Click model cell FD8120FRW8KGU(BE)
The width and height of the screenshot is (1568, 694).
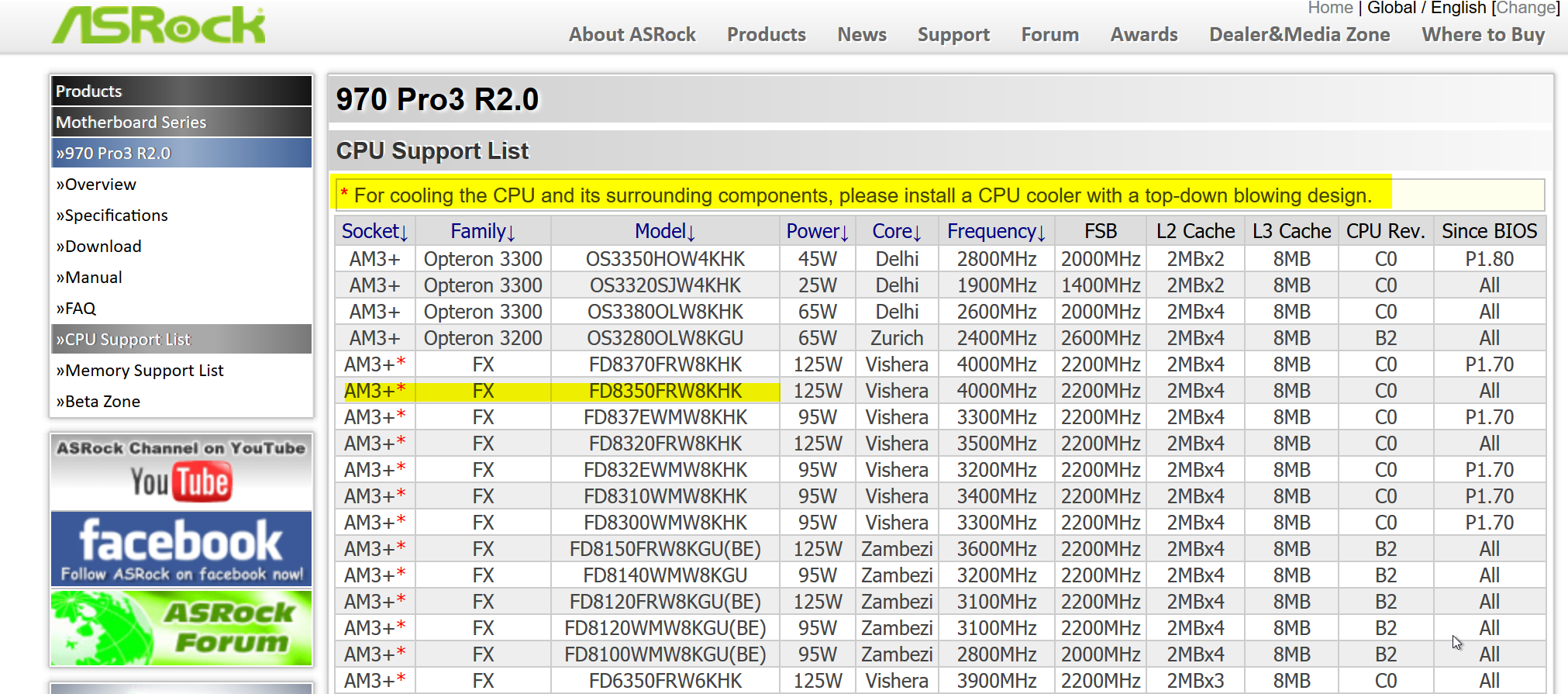665,602
